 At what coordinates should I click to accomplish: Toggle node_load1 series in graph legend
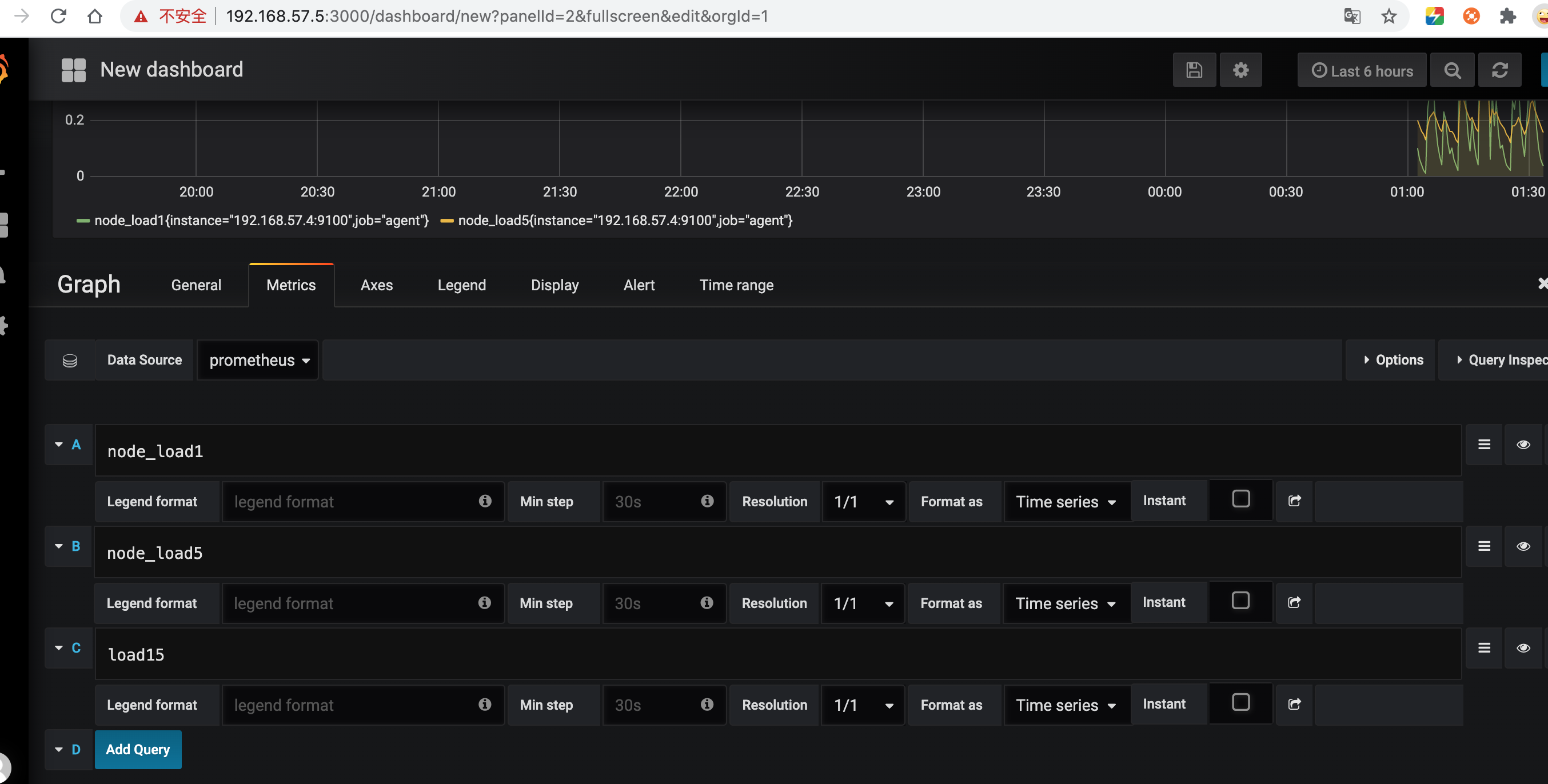click(x=261, y=221)
